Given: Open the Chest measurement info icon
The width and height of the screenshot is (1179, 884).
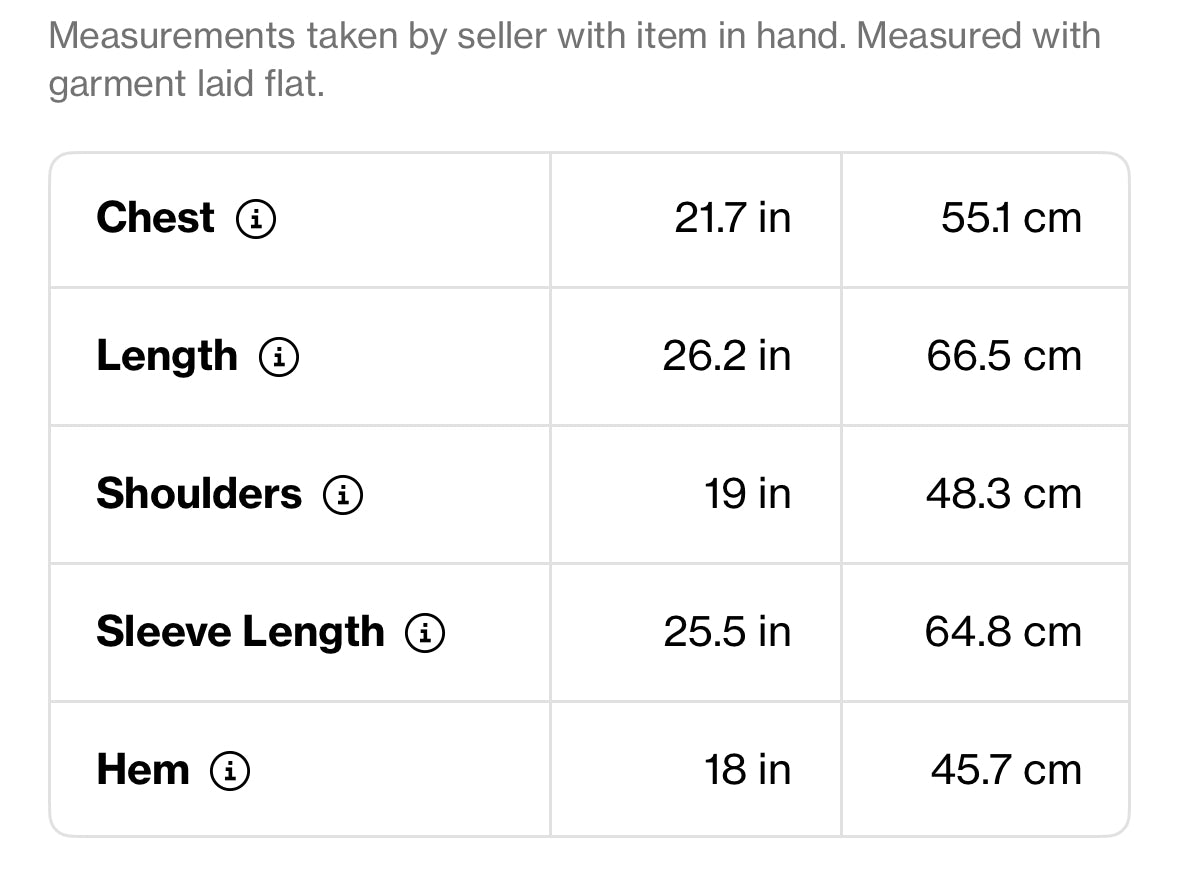Looking at the screenshot, I should [256, 219].
